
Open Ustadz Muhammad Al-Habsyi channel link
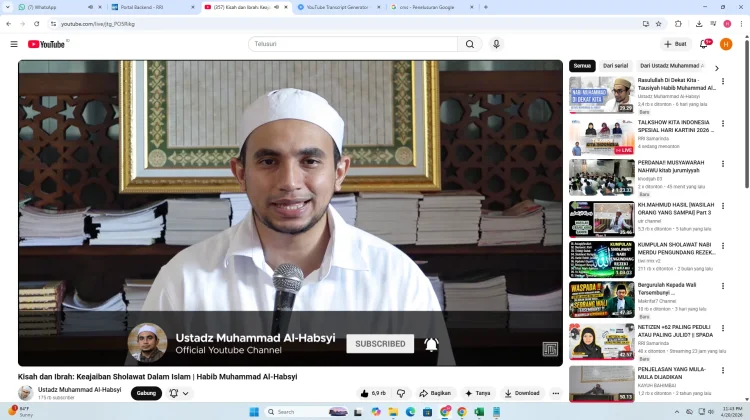[79, 390]
